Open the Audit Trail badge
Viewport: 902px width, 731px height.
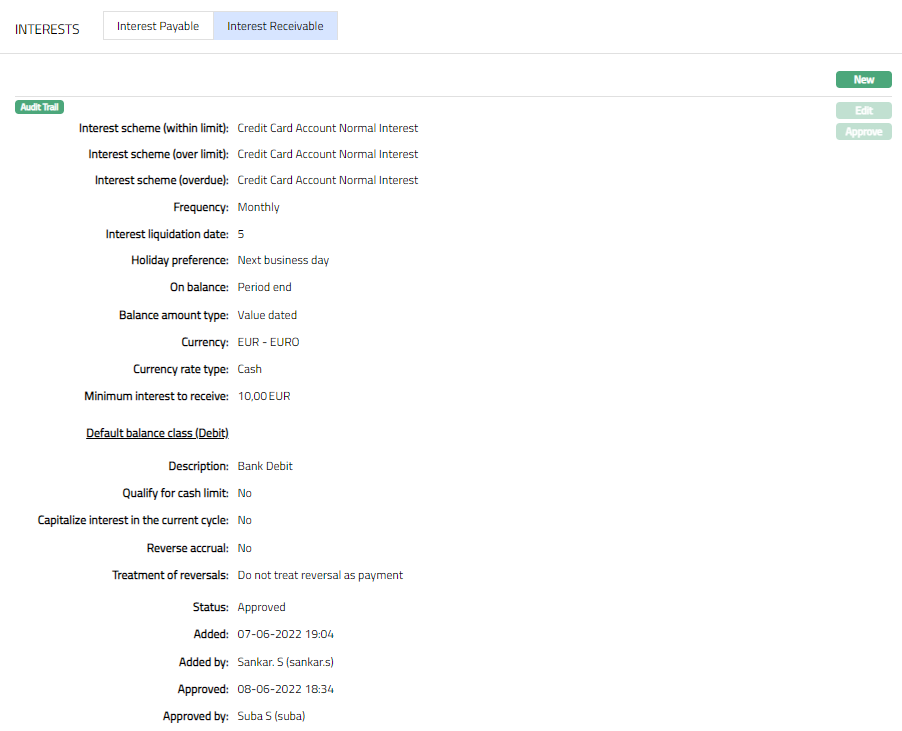point(40,107)
